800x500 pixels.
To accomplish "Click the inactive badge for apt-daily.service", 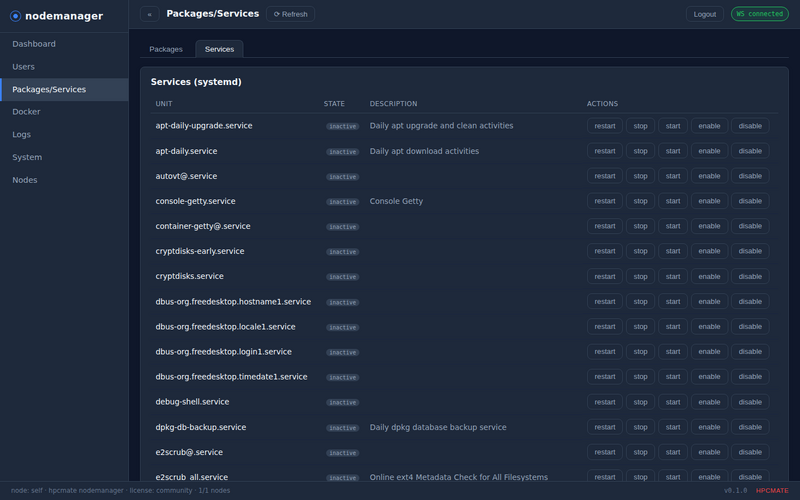I will (x=342, y=152).
